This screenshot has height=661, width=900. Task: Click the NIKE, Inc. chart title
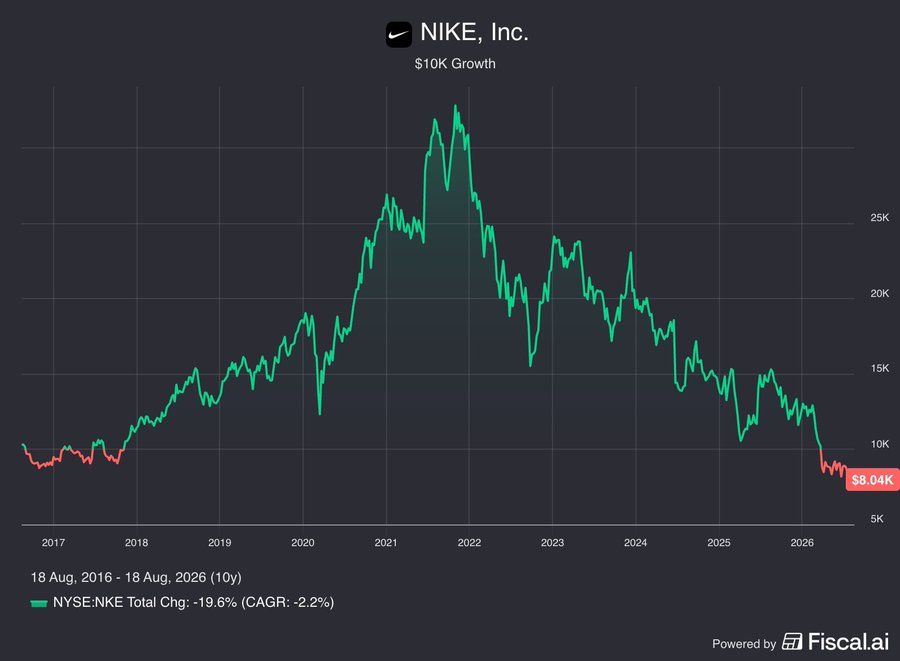click(474, 32)
